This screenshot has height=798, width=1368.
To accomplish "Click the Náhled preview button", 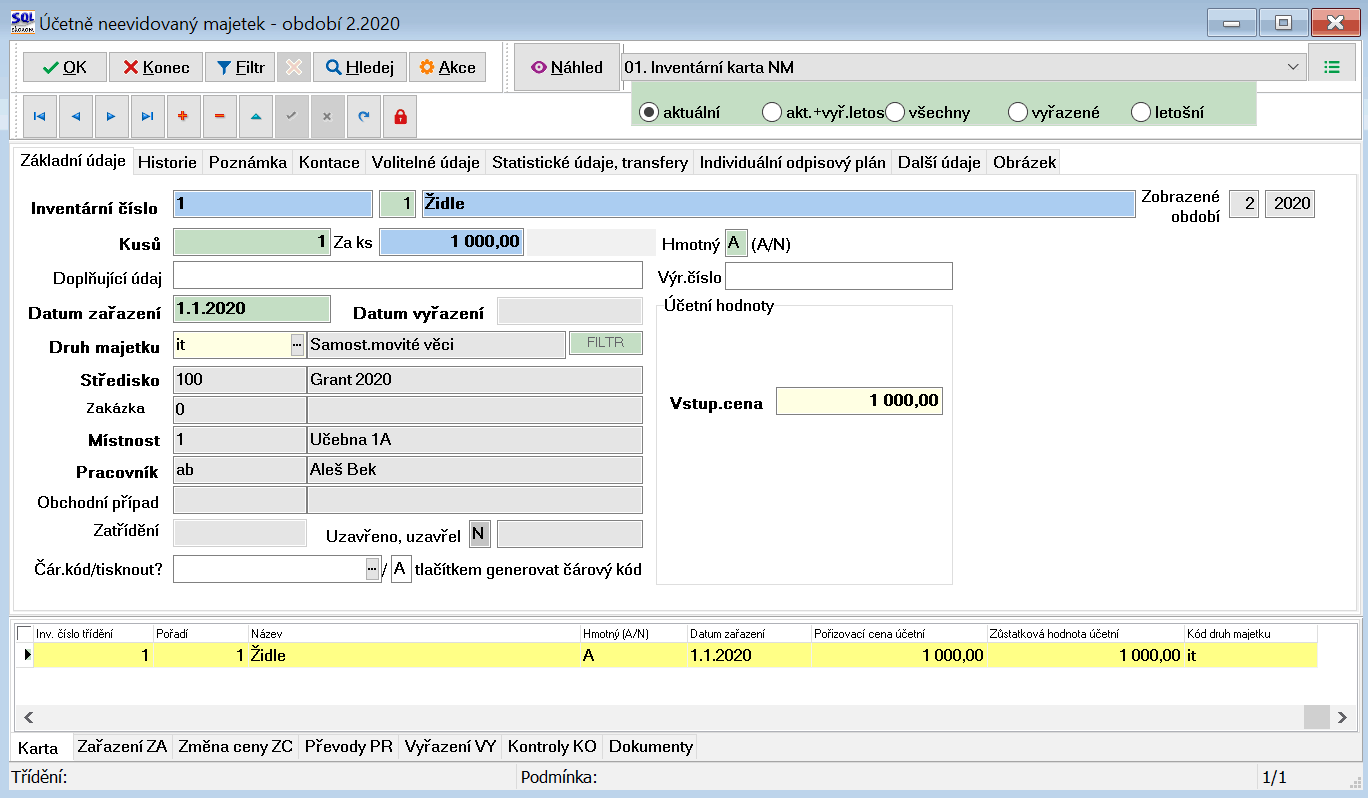I will click(x=567, y=67).
